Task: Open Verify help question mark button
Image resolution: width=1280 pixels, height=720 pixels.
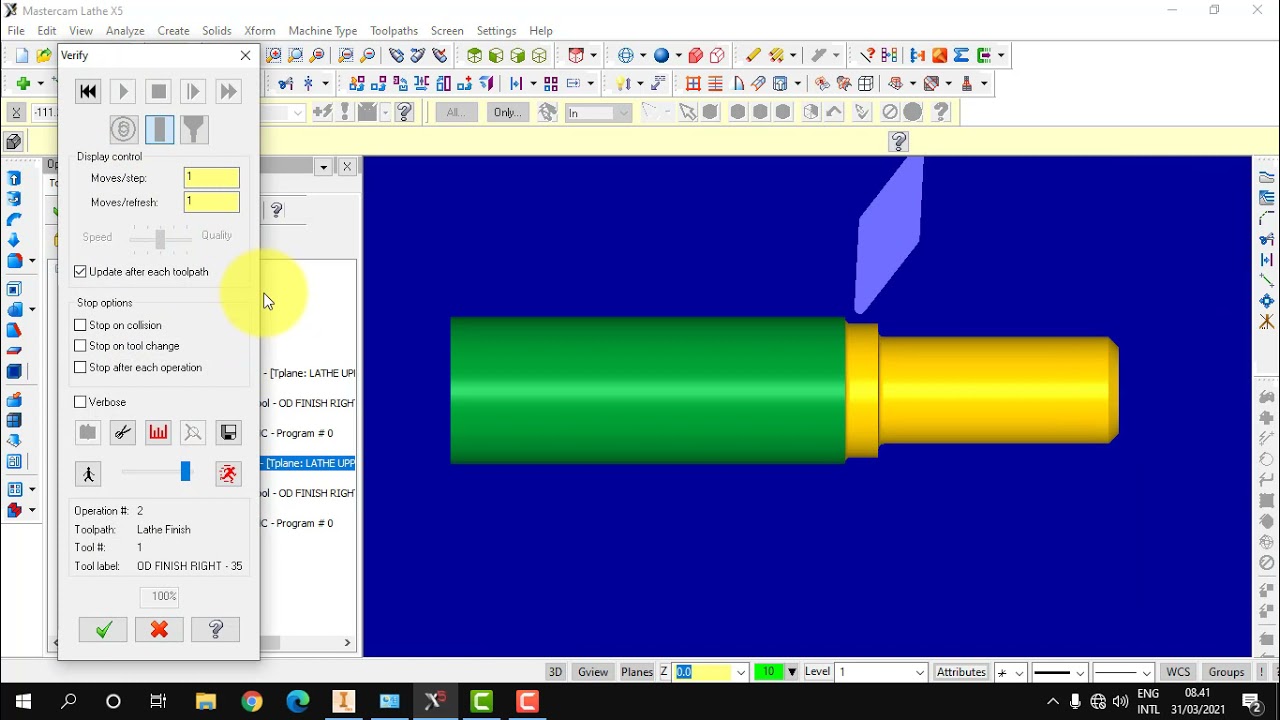Action: [x=215, y=629]
